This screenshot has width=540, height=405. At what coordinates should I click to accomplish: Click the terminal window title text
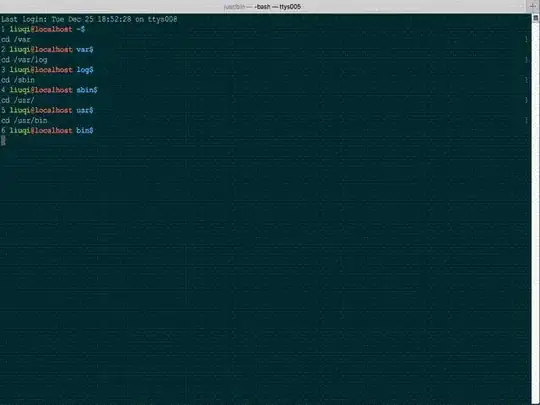point(262,7)
